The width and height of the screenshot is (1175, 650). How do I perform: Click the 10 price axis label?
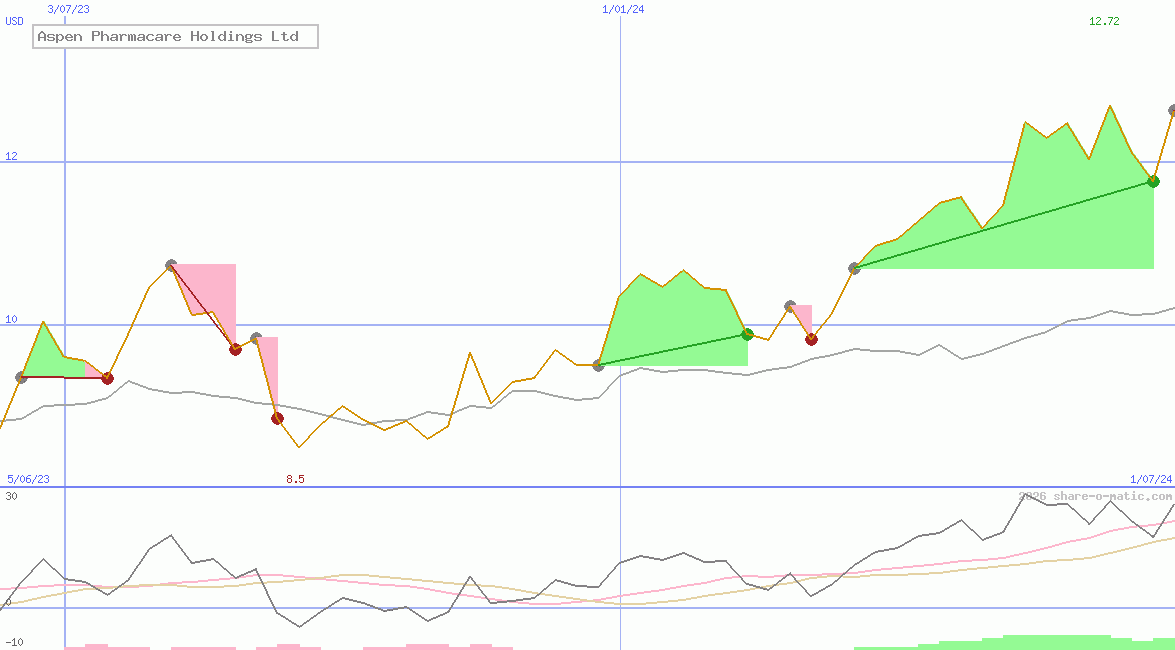point(11,319)
